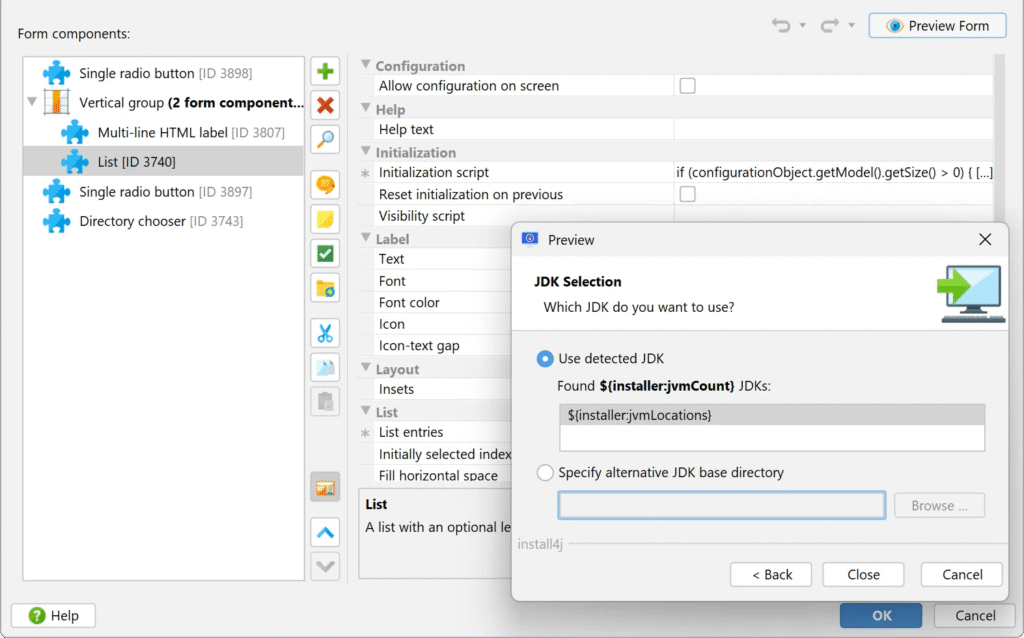Click the Preview Form button
Viewport: 1024px width, 638px height.
pyautogui.click(x=937, y=26)
